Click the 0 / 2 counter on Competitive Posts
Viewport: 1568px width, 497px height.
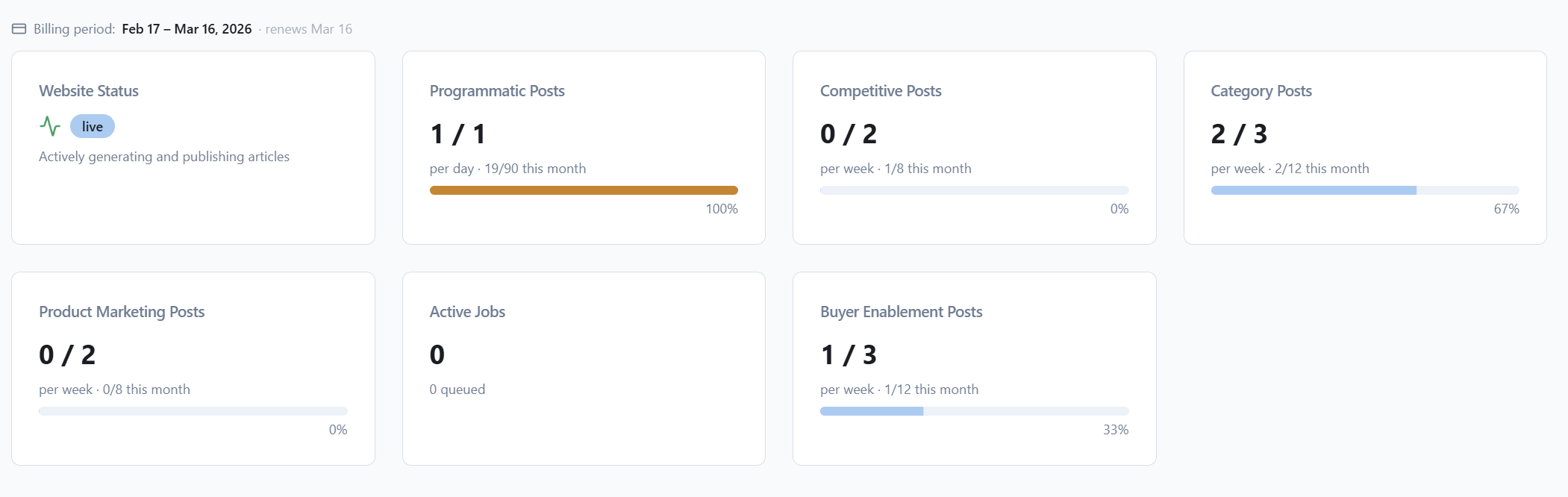(848, 134)
